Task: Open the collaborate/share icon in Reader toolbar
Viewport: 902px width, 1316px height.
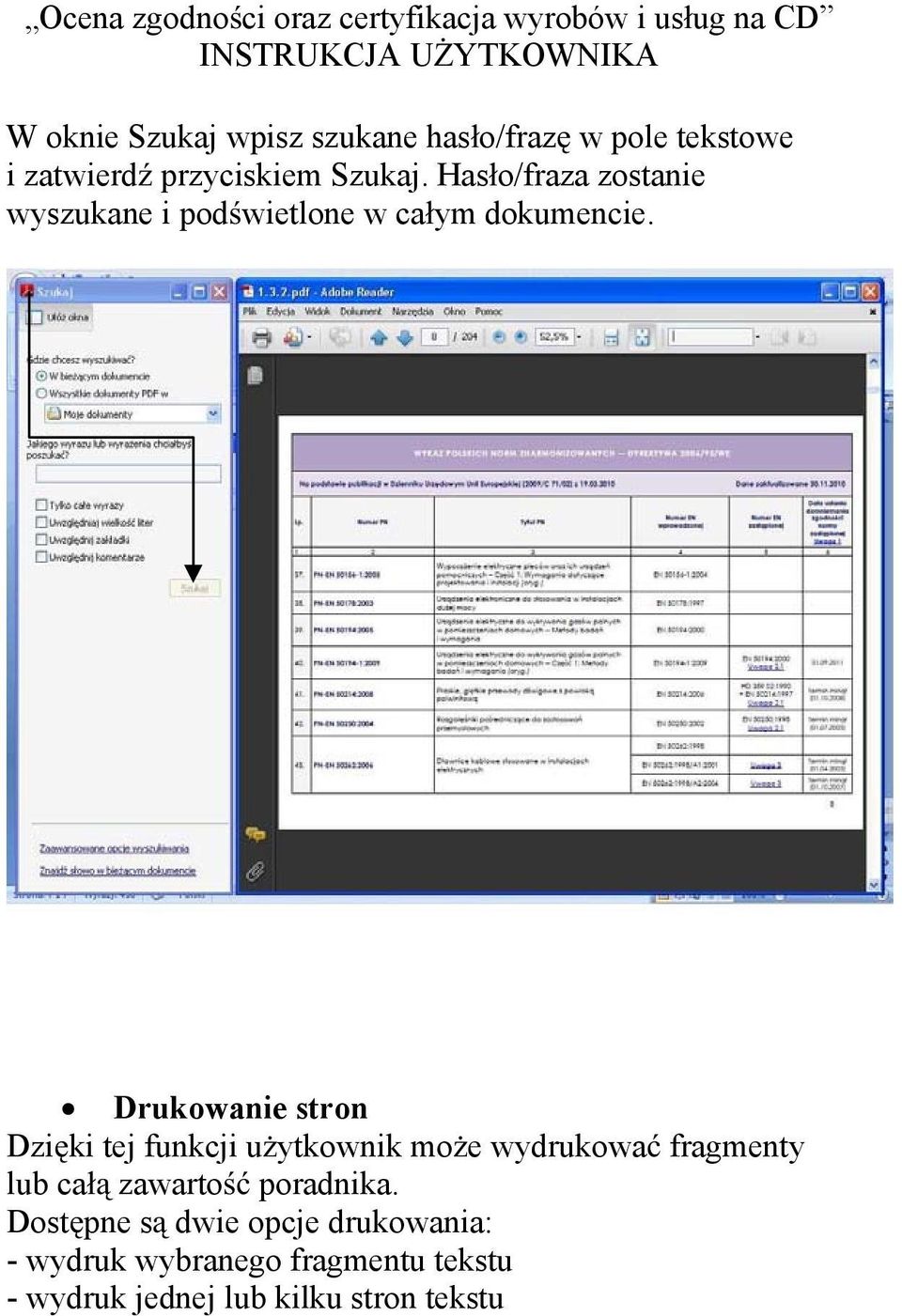Action: [292, 337]
